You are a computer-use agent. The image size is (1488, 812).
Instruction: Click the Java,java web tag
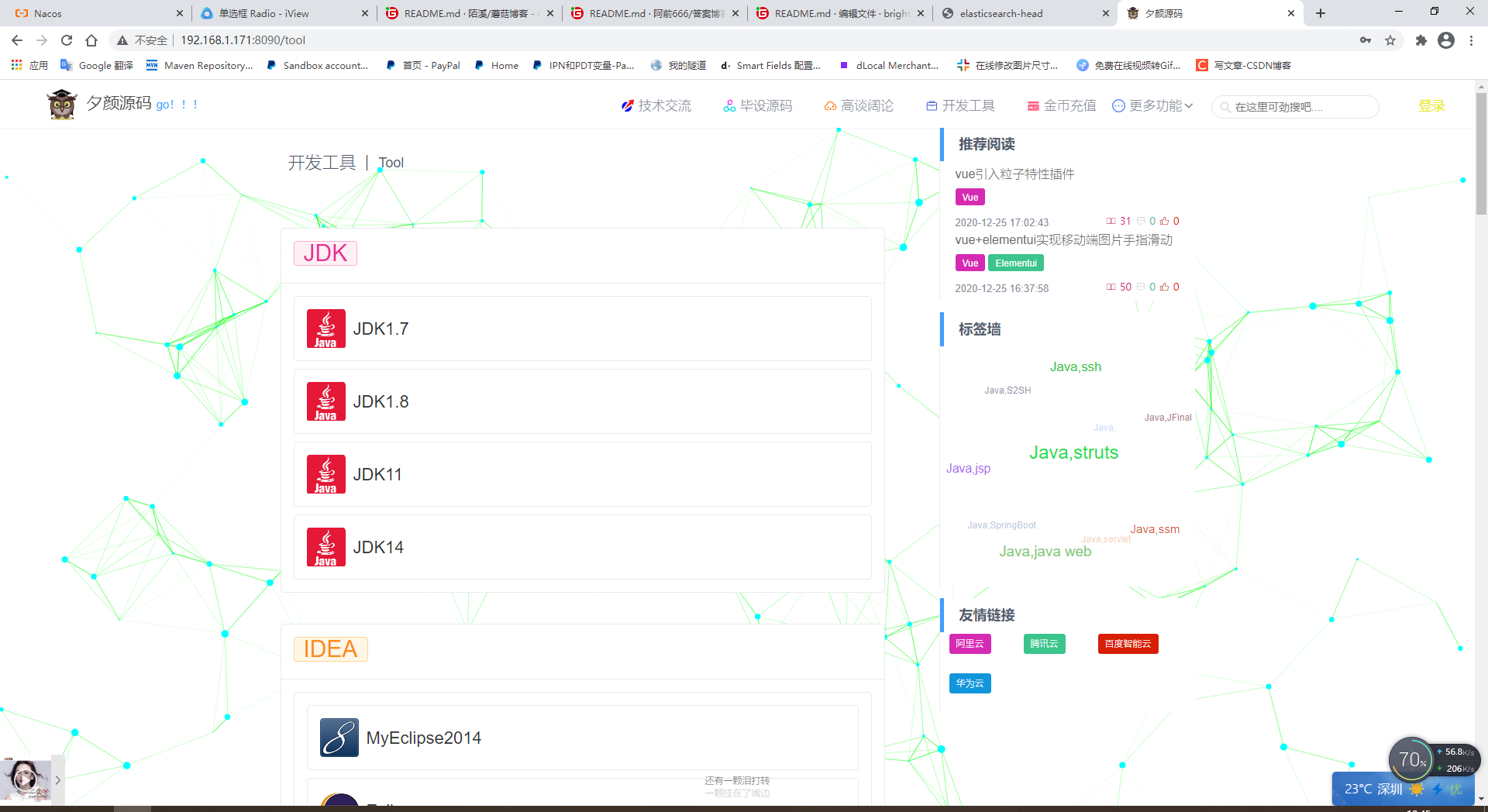1045,552
